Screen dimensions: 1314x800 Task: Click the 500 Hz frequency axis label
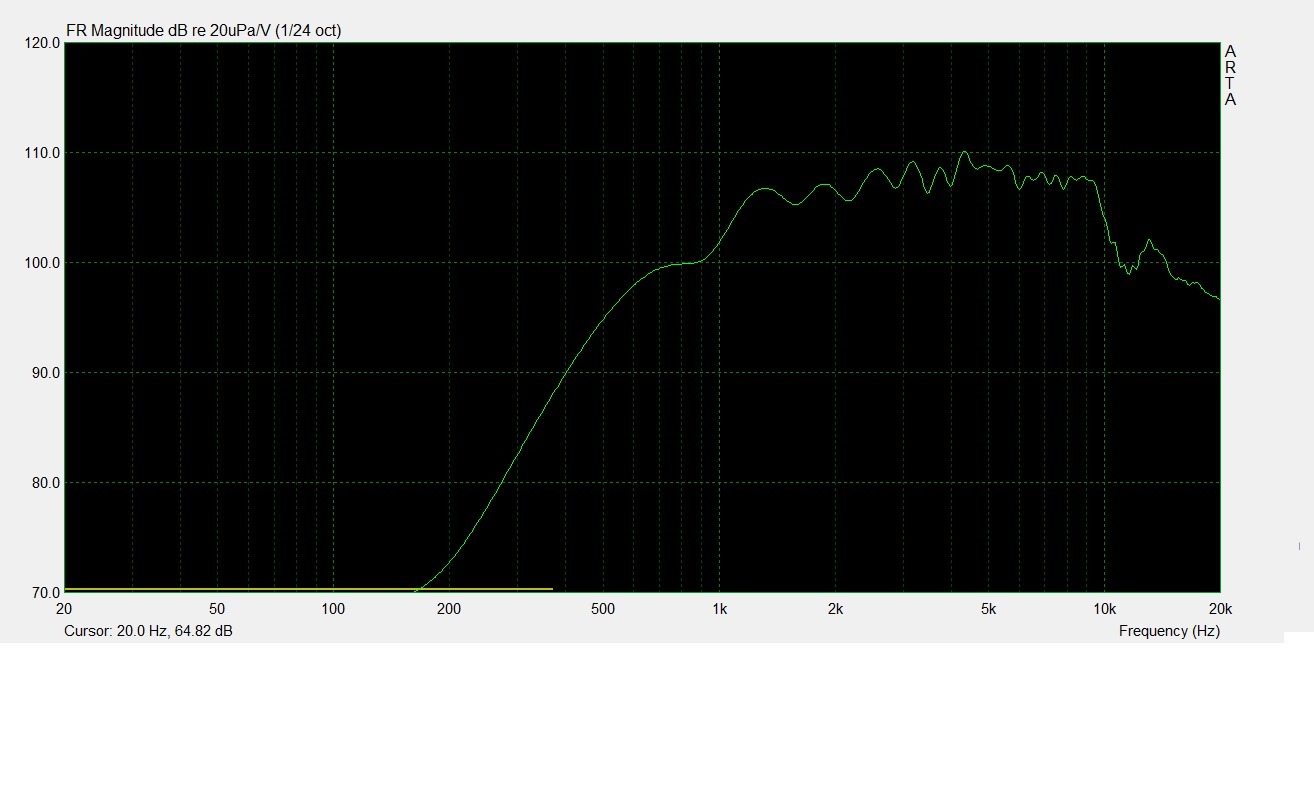coord(602,609)
